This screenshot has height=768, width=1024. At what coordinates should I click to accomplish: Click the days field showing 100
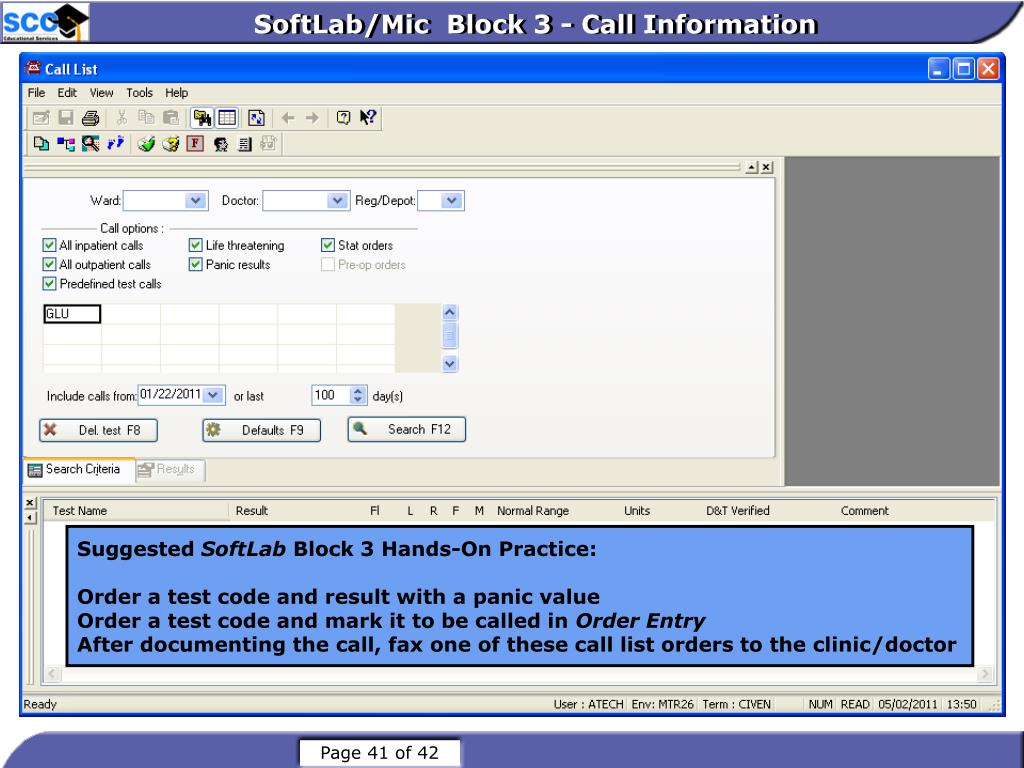point(331,395)
